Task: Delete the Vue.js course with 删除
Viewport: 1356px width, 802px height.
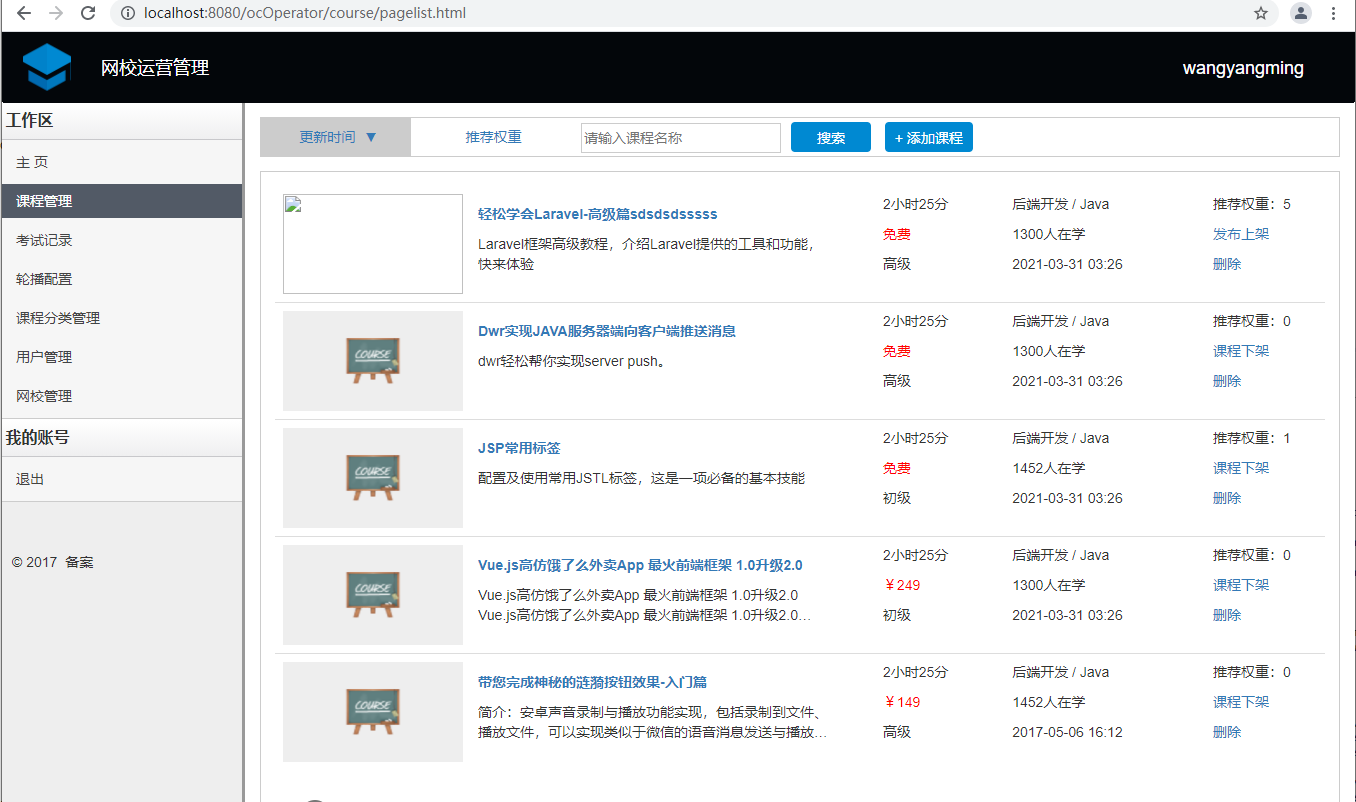Action: click(1226, 615)
